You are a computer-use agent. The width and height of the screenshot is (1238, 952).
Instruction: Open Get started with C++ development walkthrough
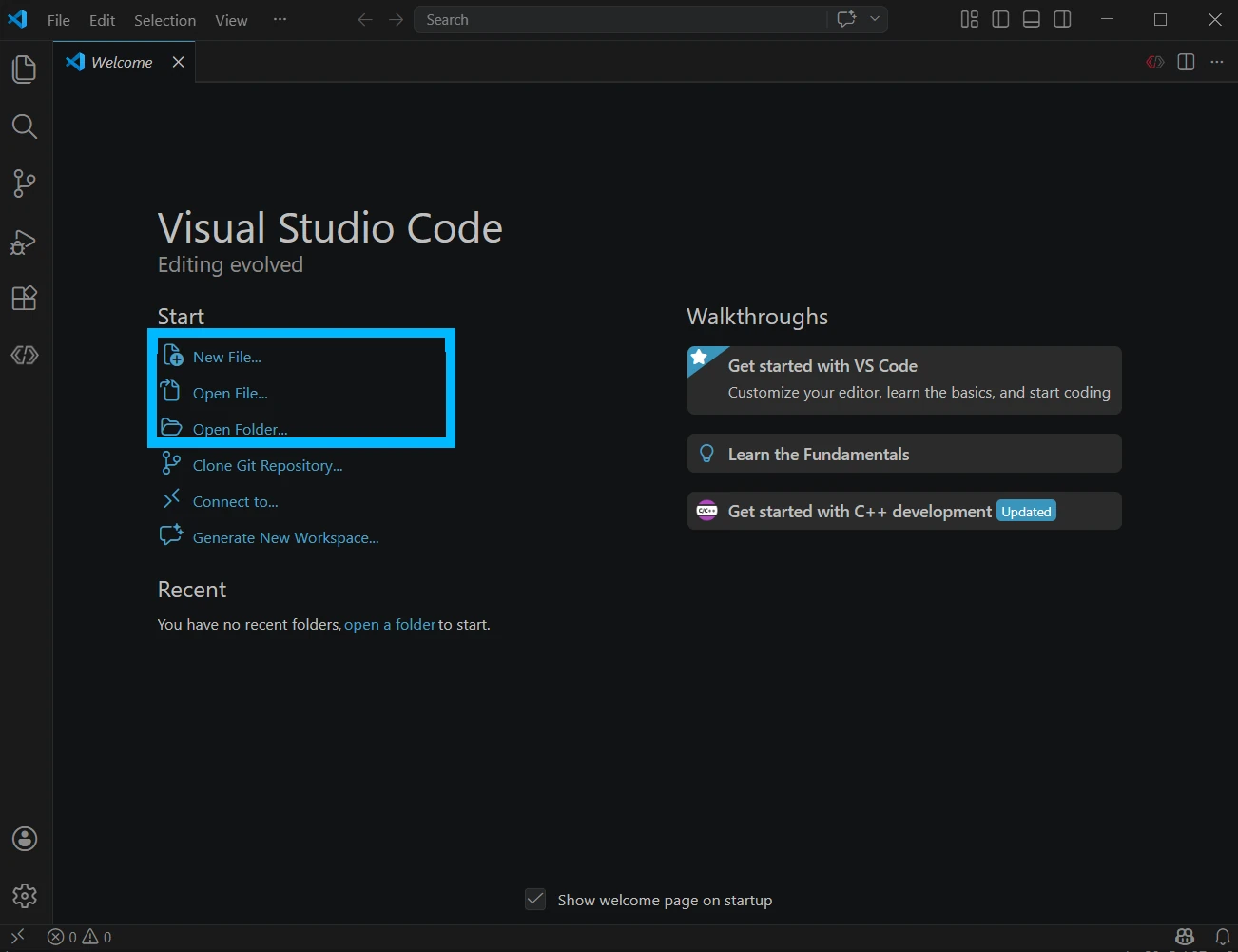pyautogui.click(x=904, y=511)
